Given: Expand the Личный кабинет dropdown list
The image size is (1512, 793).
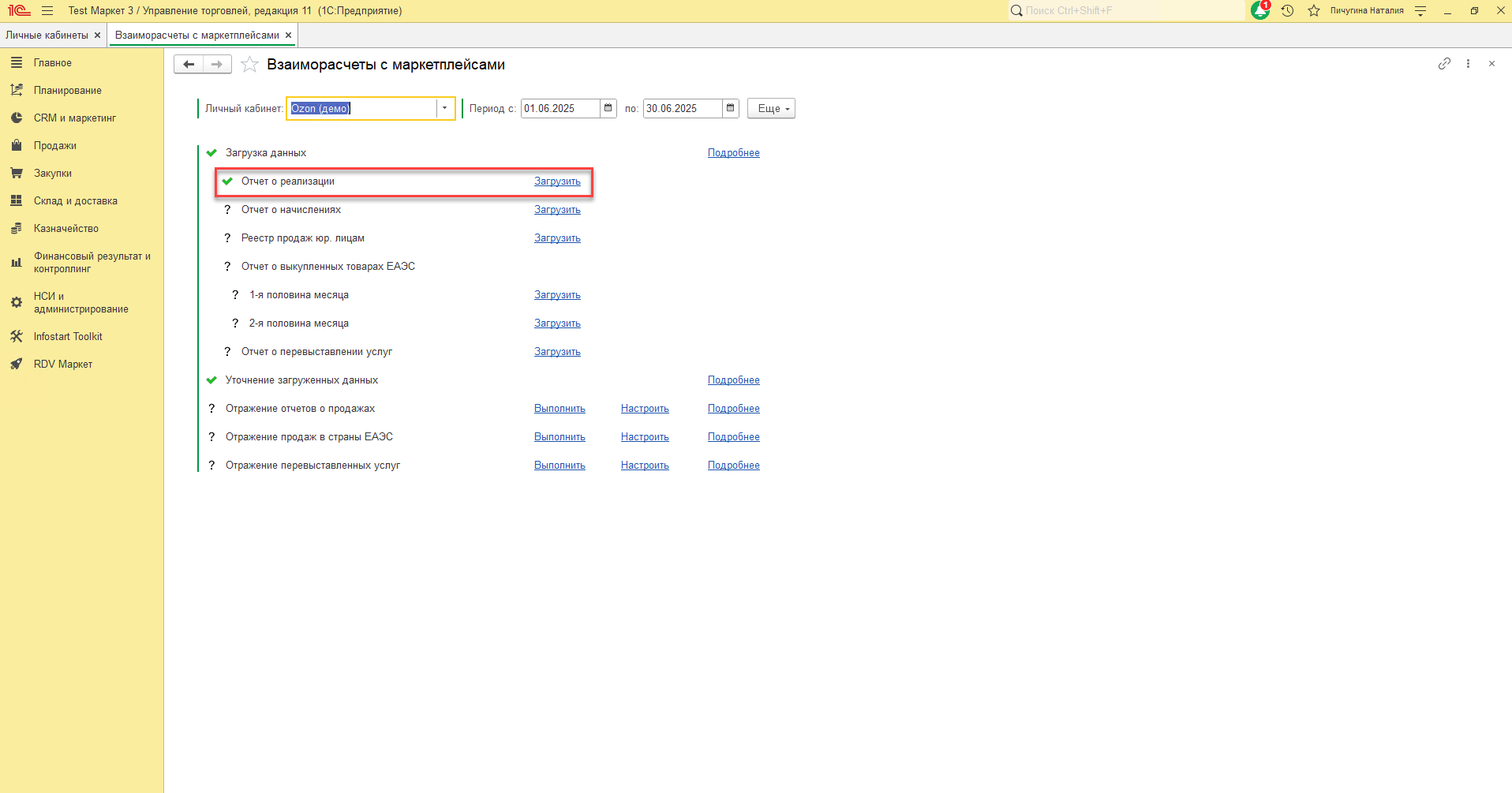Looking at the screenshot, I should tap(445, 108).
